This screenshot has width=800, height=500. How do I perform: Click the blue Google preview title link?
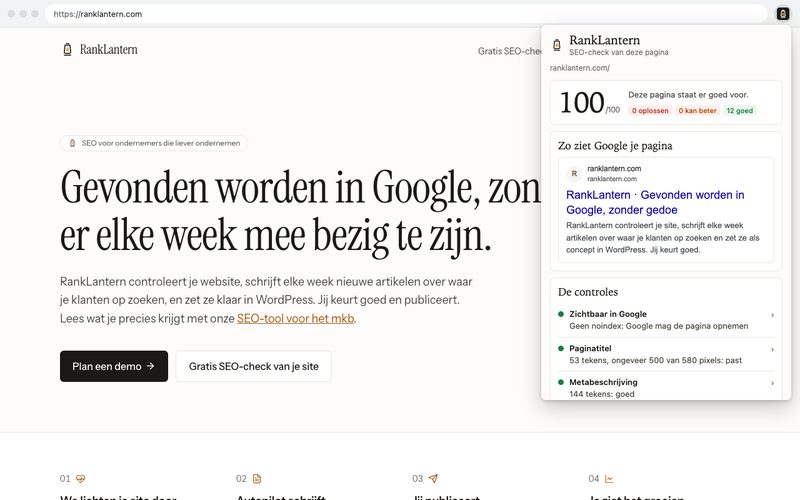(655, 202)
